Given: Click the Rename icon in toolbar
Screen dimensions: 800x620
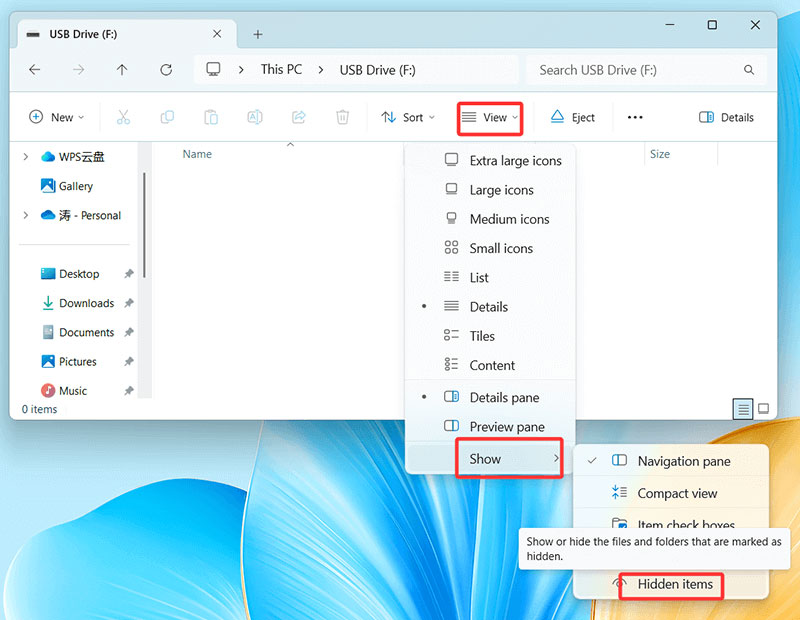Looking at the screenshot, I should point(254,117).
